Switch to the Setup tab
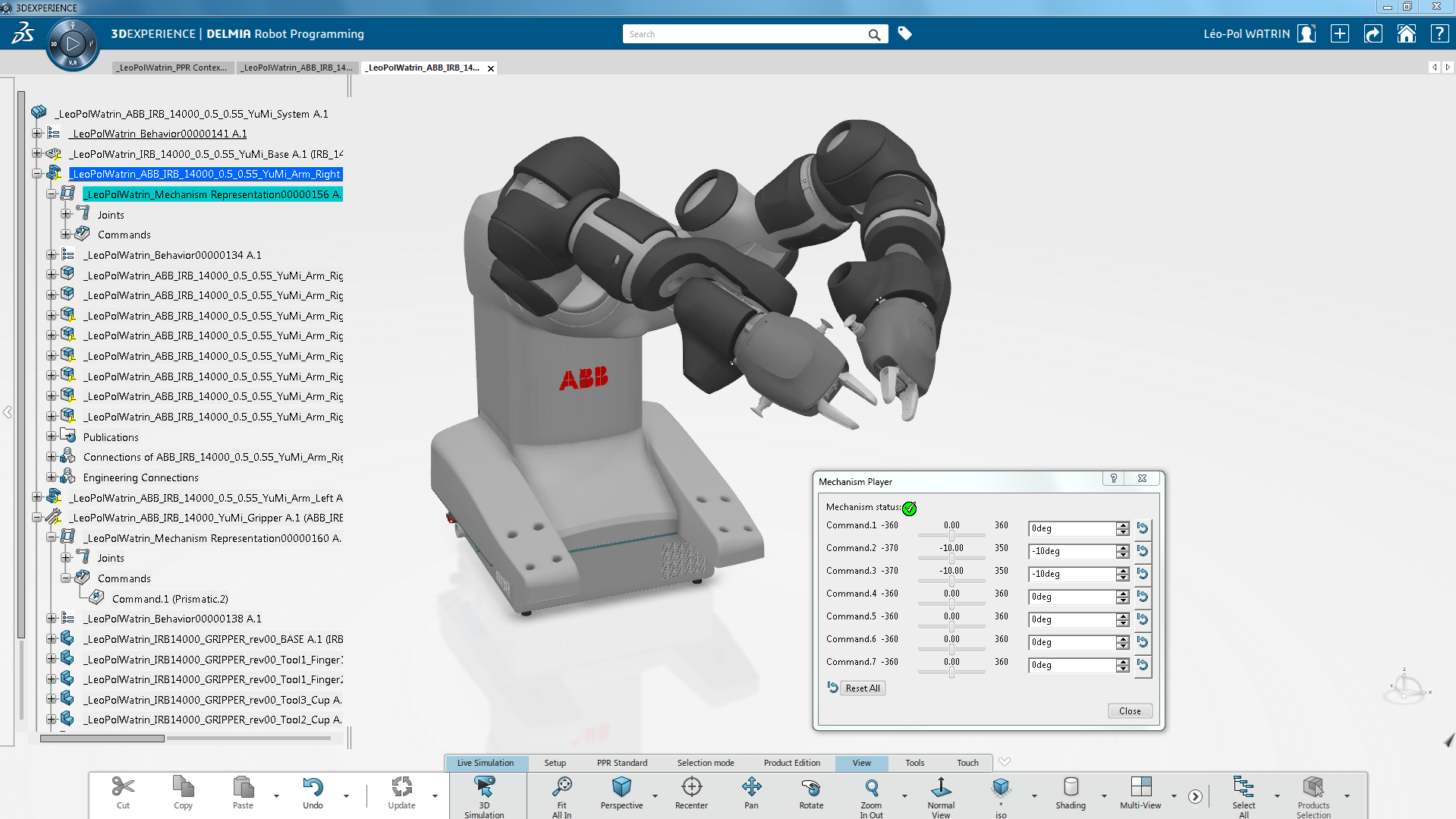 [x=555, y=763]
